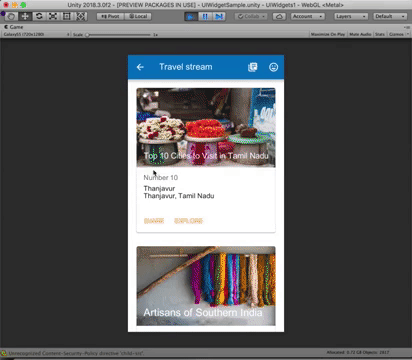Click the console warning icon in status bar
The image size is (412, 360).
tap(4, 353)
